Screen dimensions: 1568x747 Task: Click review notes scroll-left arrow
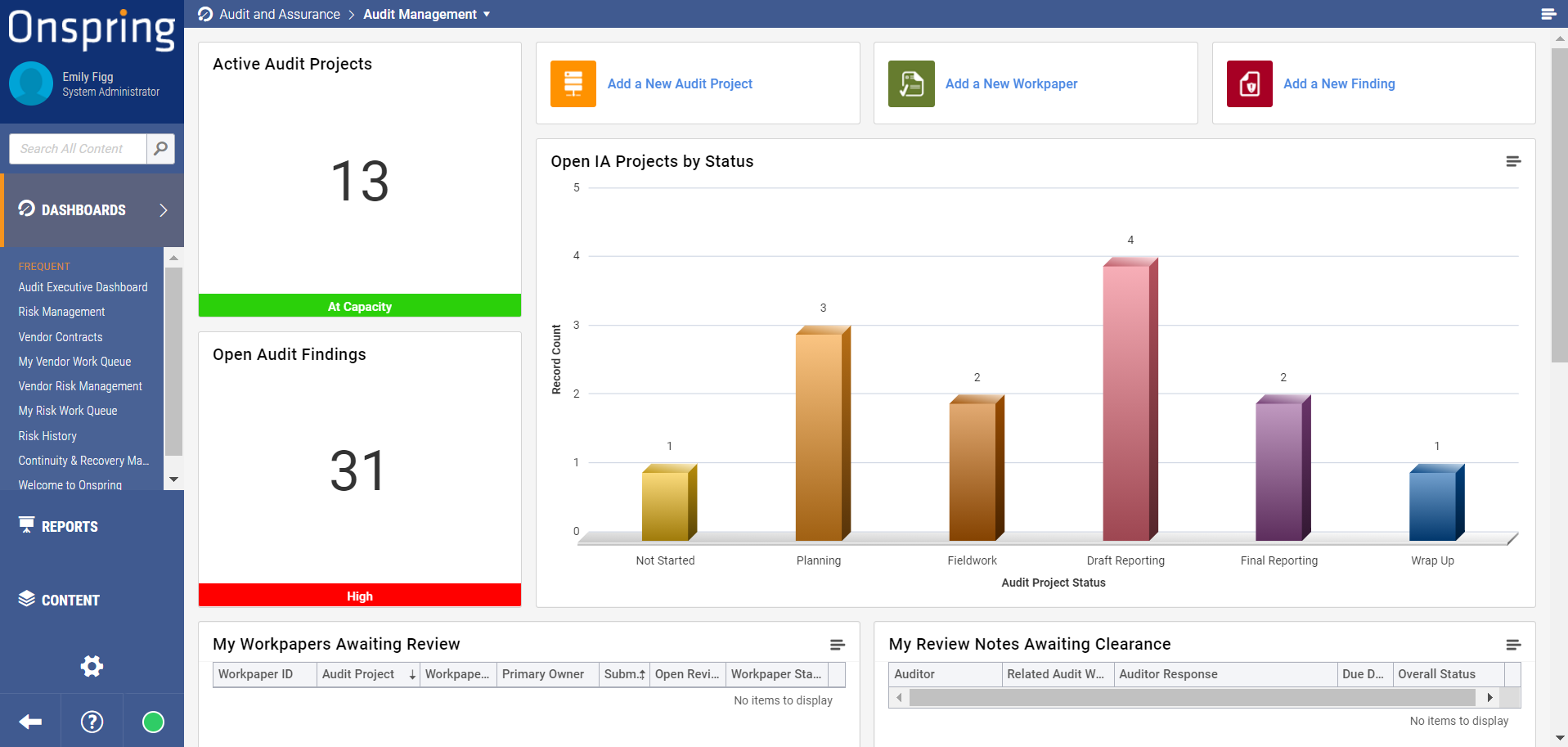pos(899,698)
